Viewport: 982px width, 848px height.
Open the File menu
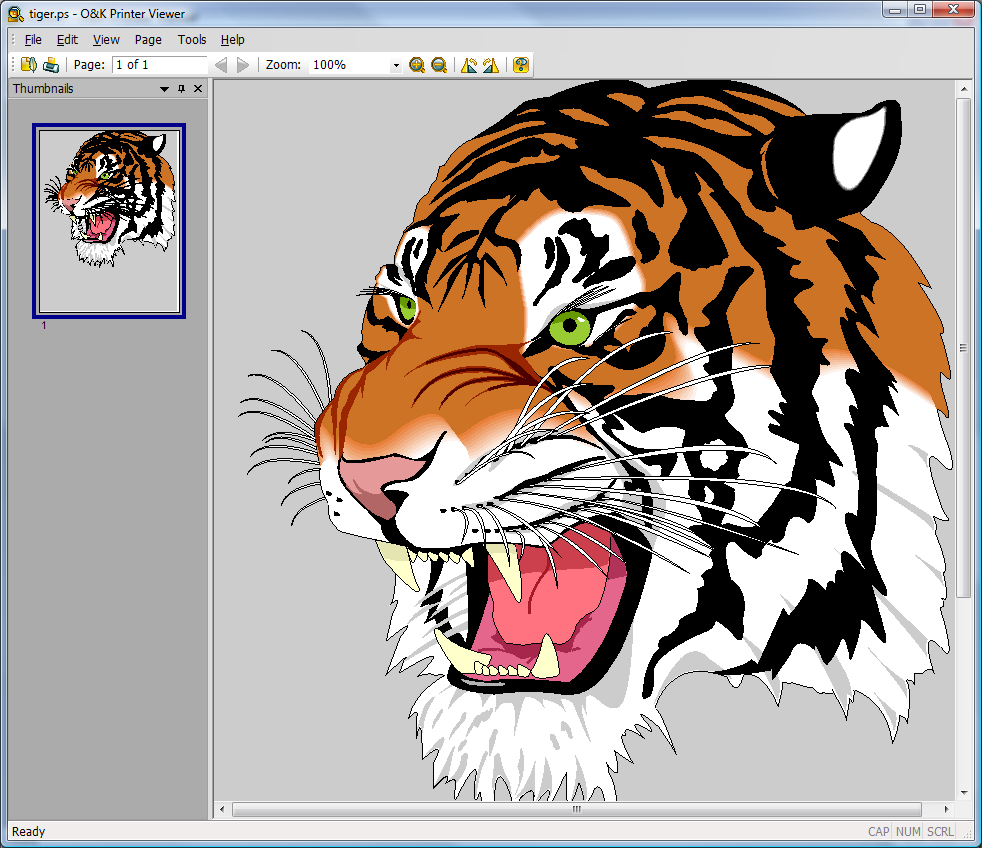[x=33, y=40]
